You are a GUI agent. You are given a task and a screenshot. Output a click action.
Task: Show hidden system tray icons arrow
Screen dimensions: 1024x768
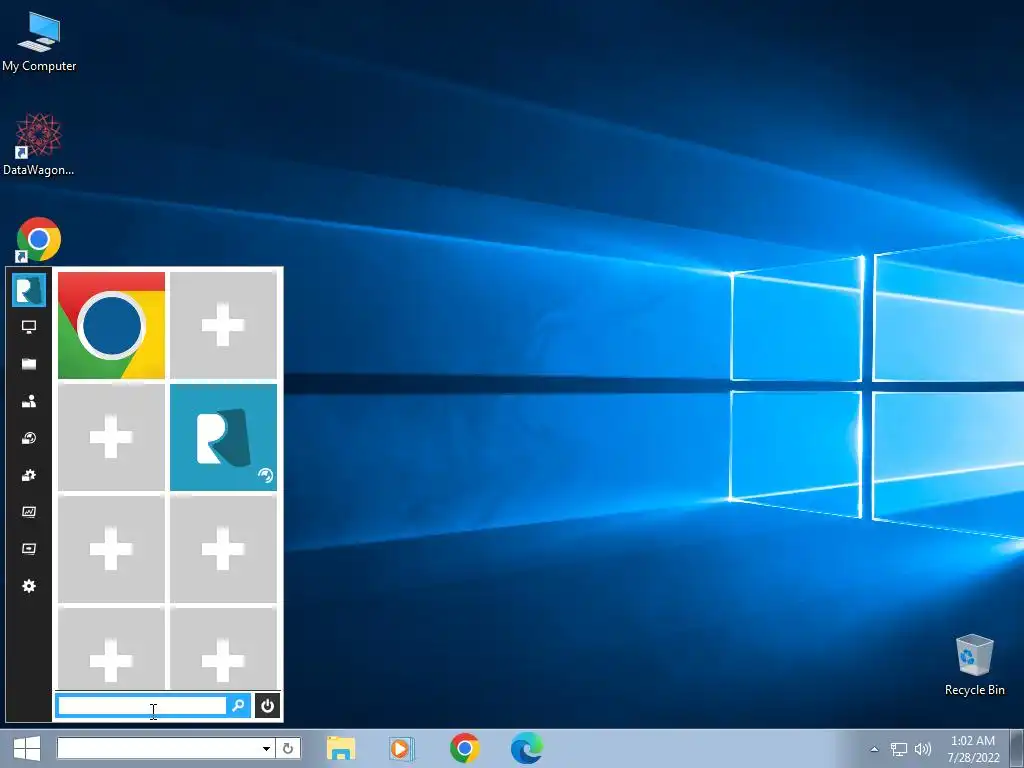874,749
